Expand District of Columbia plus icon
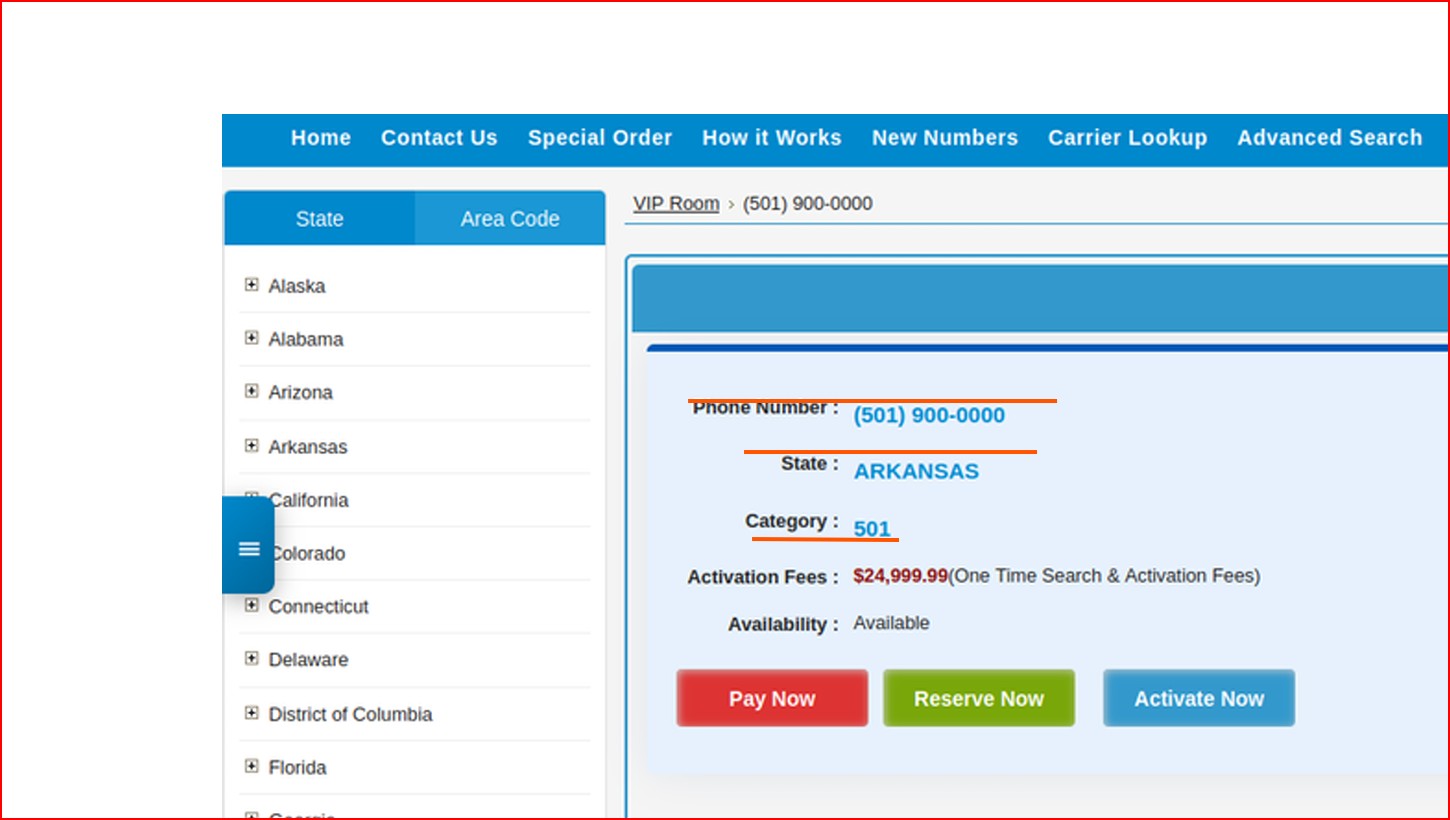This screenshot has height=820, width=1450. (x=251, y=713)
